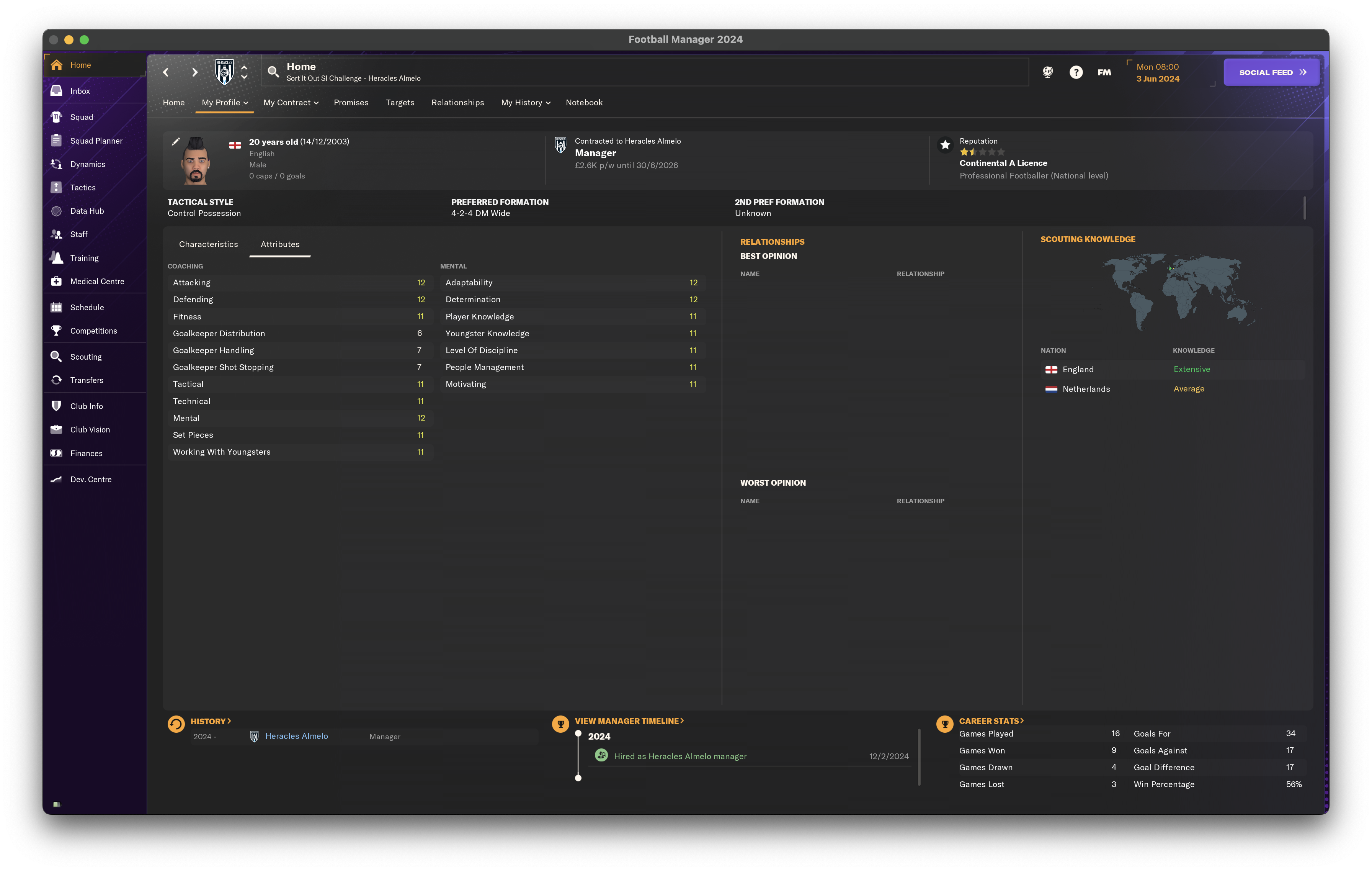Image resolution: width=1372 pixels, height=871 pixels.
Task: Click the Continental A Licence text
Action: click(x=1003, y=163)
